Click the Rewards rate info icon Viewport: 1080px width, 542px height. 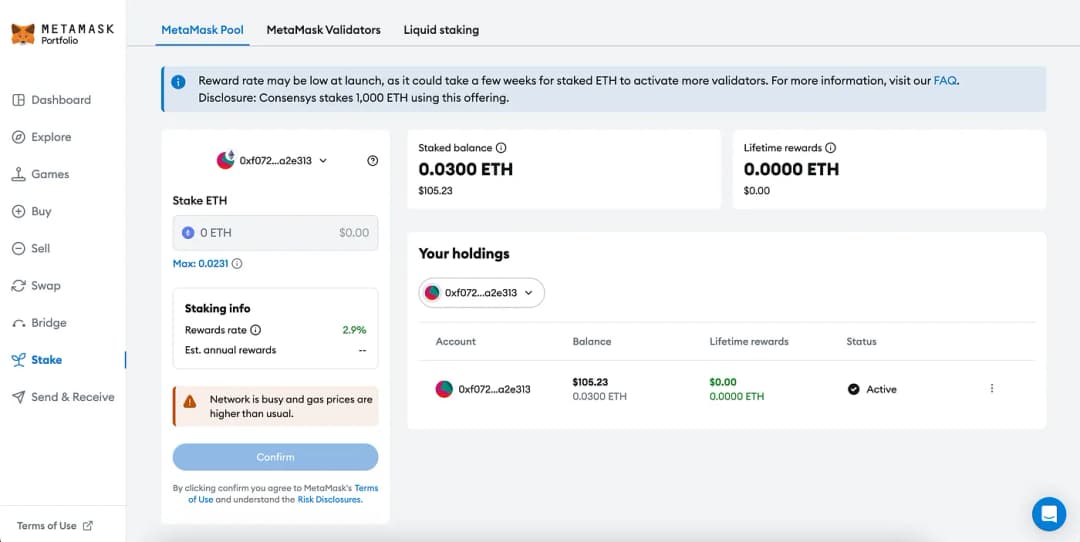256,330
